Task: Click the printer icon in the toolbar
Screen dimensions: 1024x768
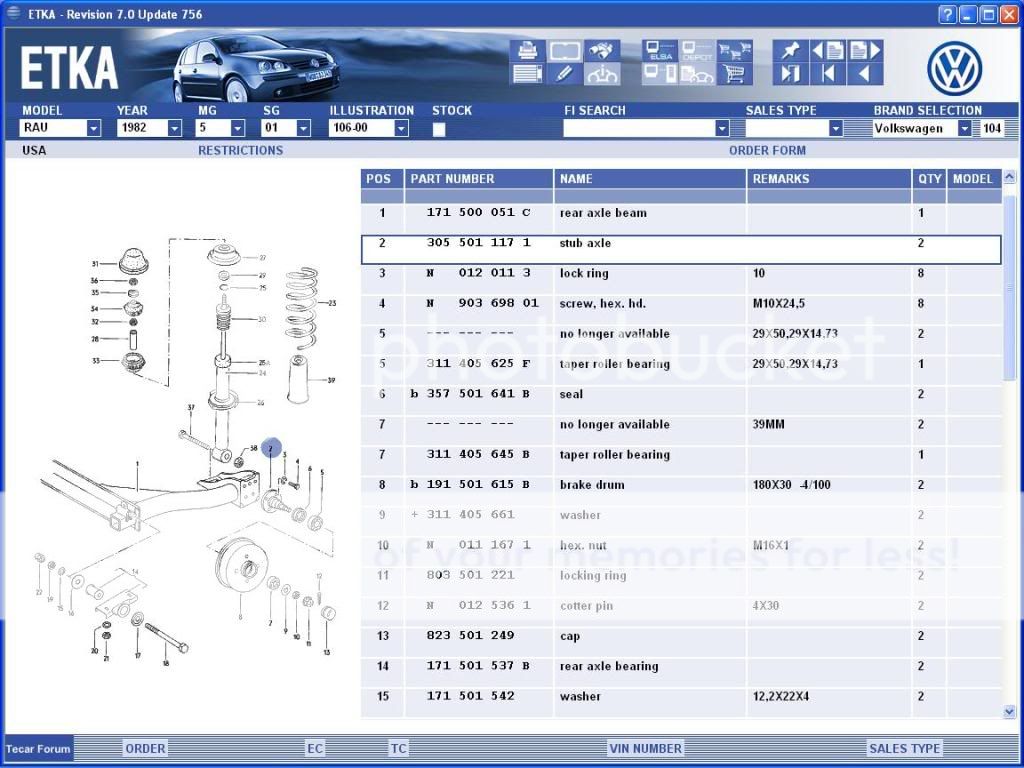Action: [527, 50]
